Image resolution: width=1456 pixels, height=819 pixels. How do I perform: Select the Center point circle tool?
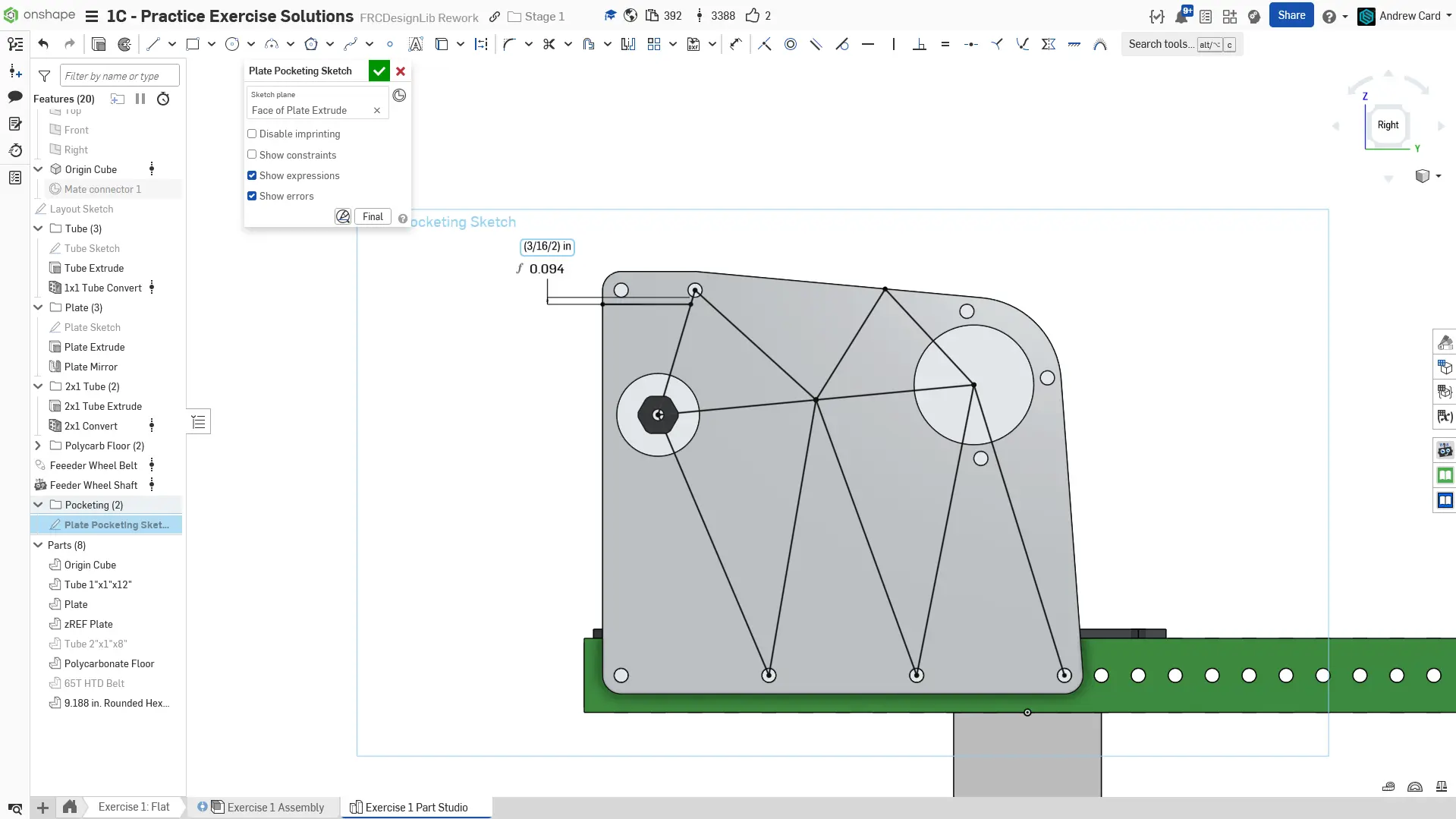232,44
